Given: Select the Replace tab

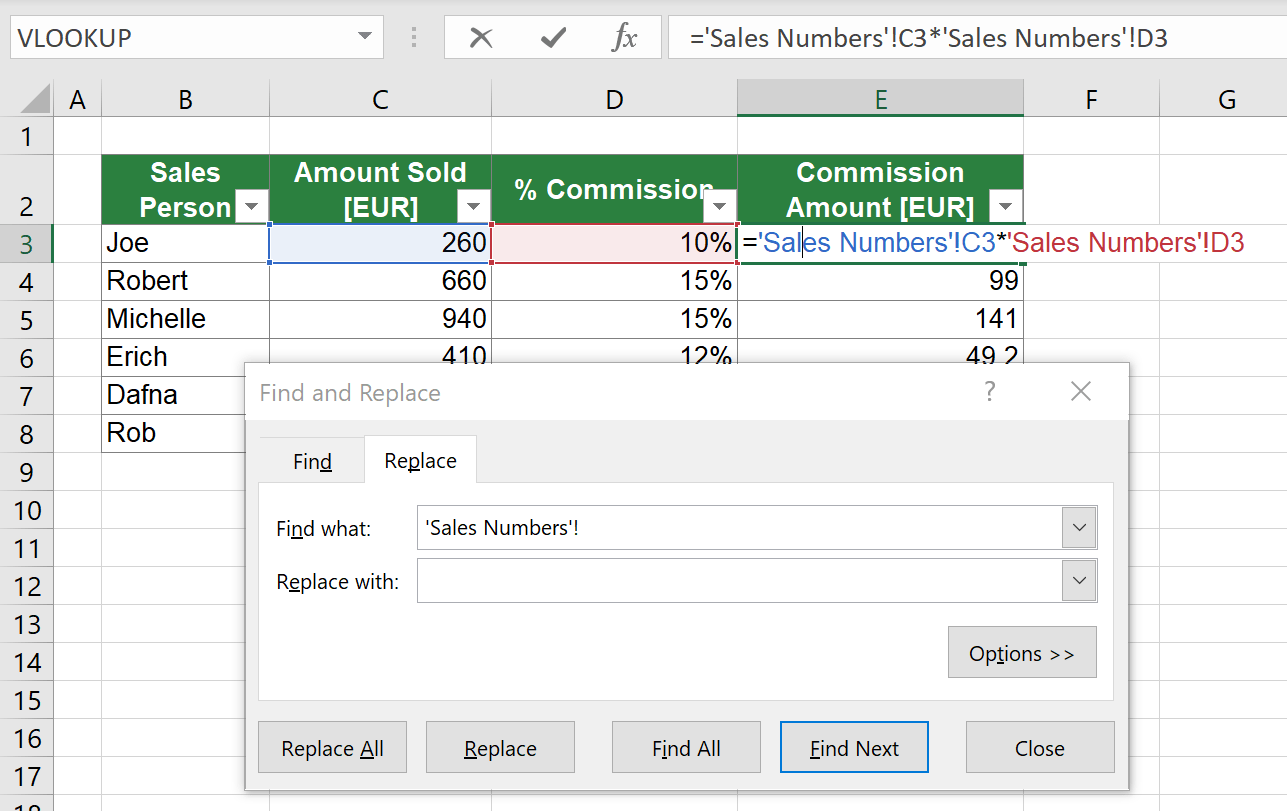Looking at the screenshot, I should click(x=420, y=460).
